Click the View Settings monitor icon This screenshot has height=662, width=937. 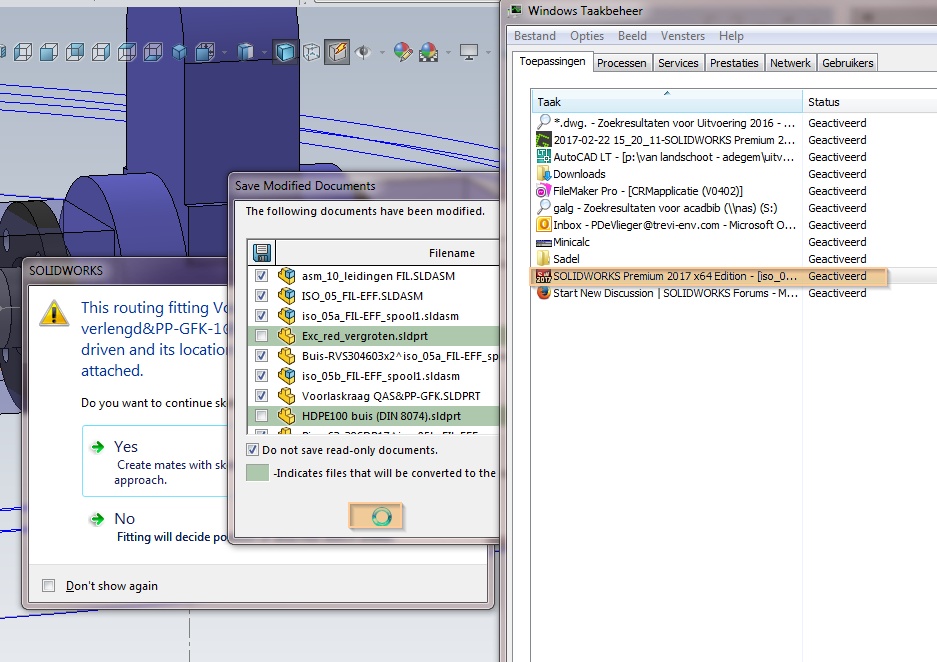468,52
